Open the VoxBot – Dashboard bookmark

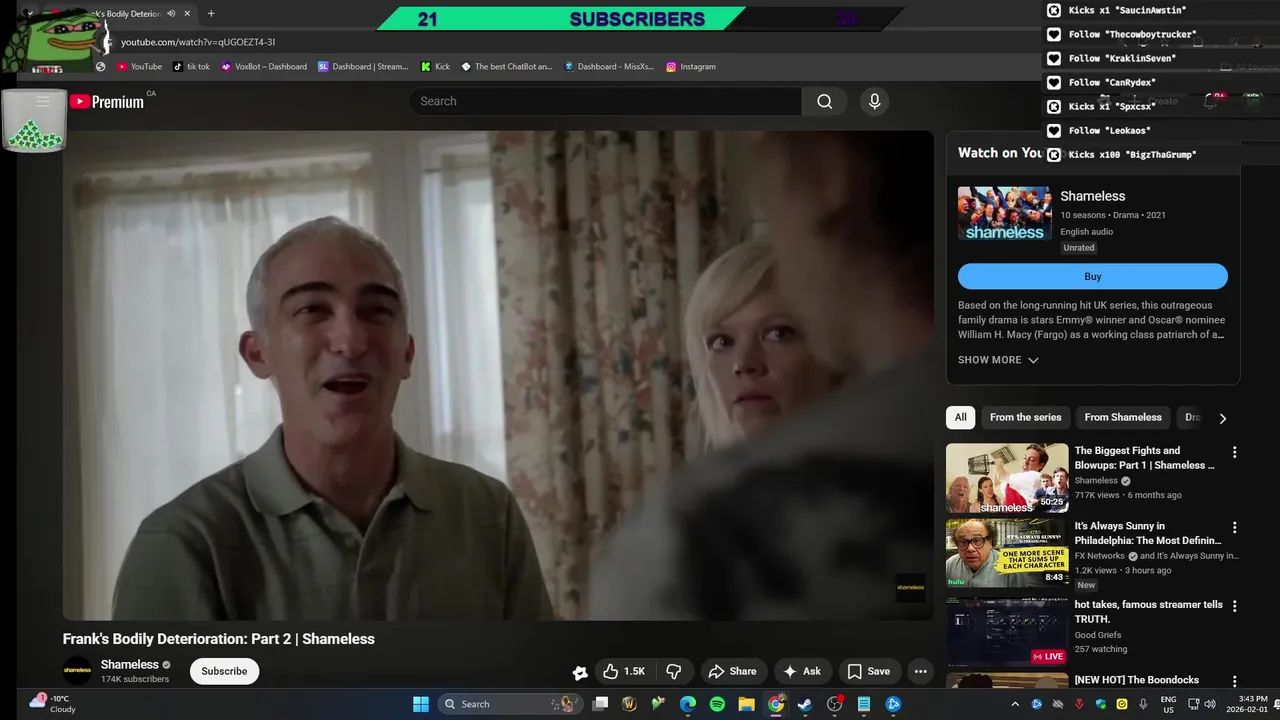tap(264, 67)
